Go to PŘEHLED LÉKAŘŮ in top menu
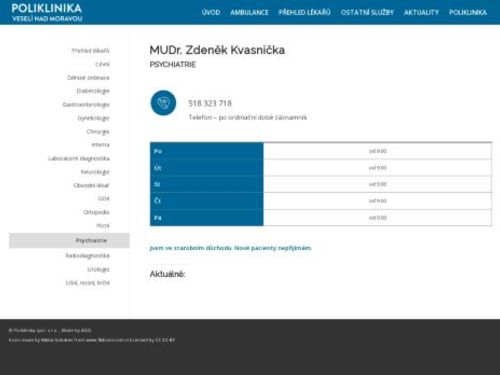500x375 pixels. pos(304,12)
